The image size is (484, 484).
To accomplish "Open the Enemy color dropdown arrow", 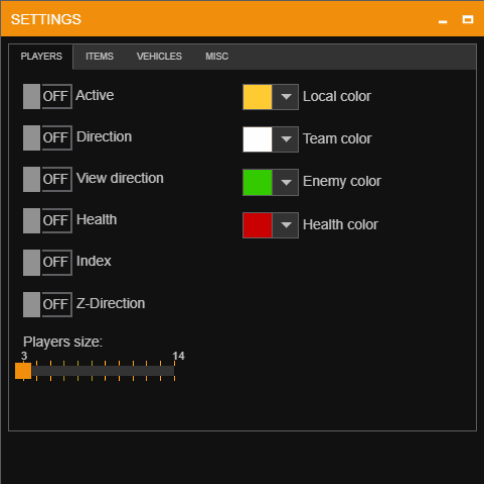I will pyautogui.click(x=286, y=182).
